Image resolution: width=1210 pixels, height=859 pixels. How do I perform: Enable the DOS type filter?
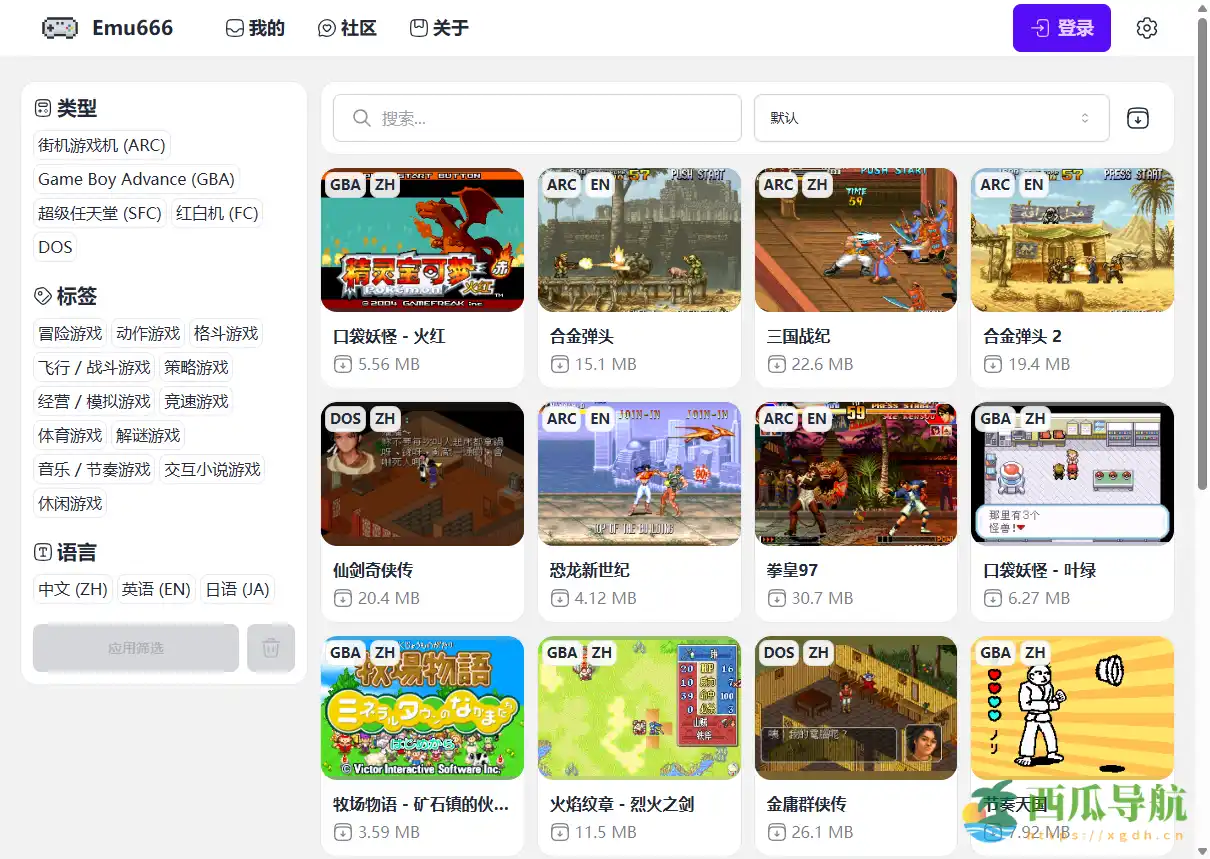54,247
